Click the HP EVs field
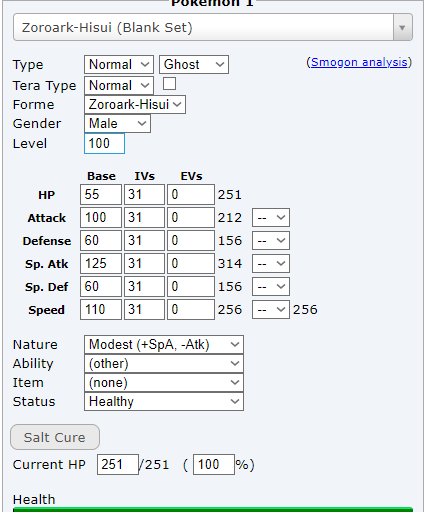This screenshot has height=512, width=424. pyautogui.click(x=191, y=194)
